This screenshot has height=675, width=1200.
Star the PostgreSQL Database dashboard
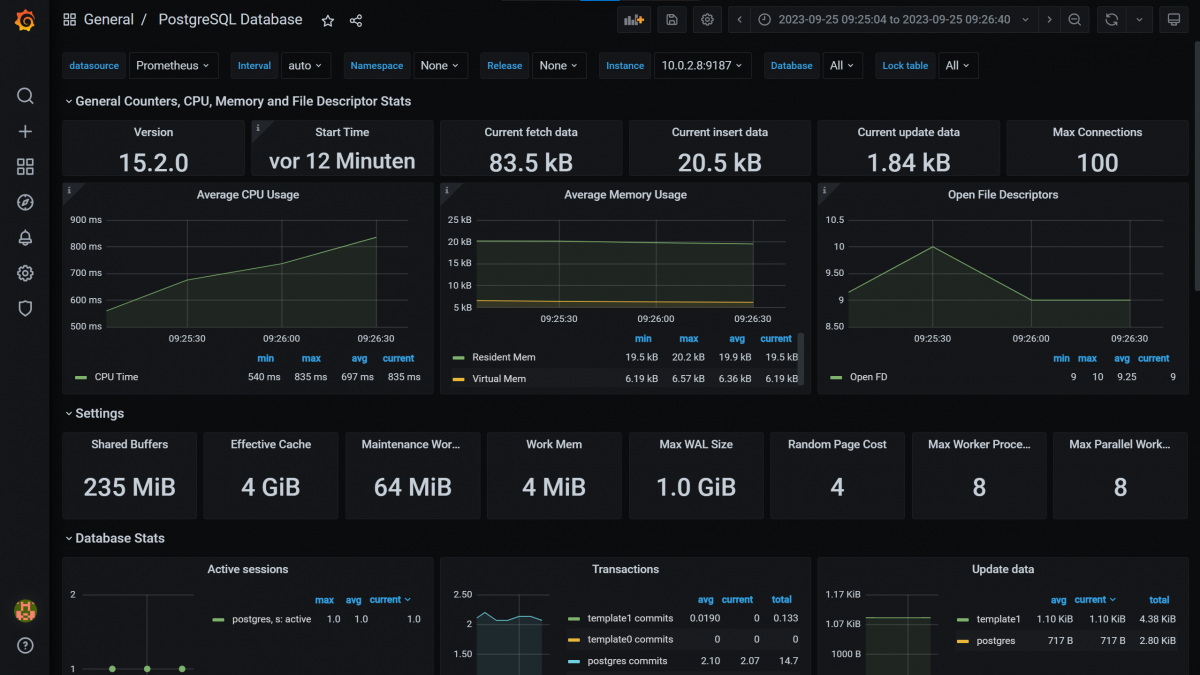coord(327,19)
